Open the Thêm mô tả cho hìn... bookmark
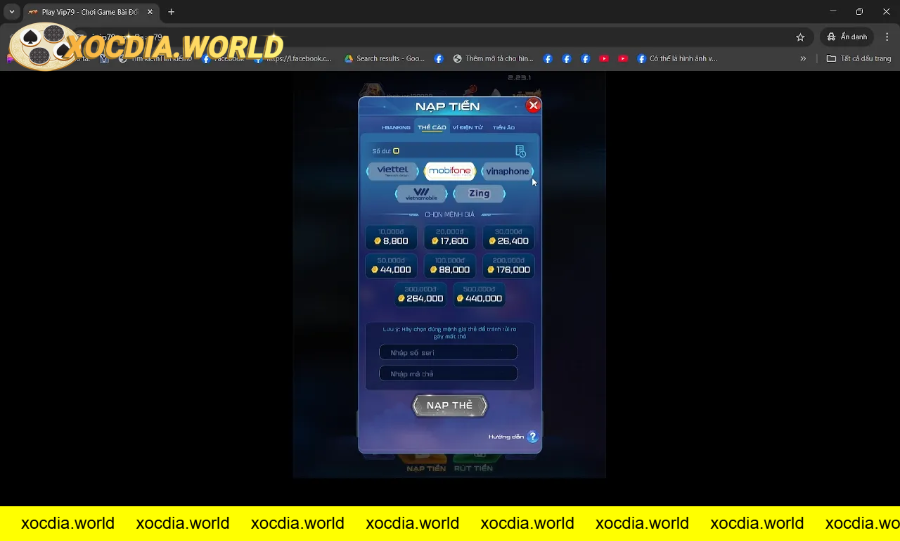Image resolution: width=900 pixels, height=541 pixels. click(493, 59)
